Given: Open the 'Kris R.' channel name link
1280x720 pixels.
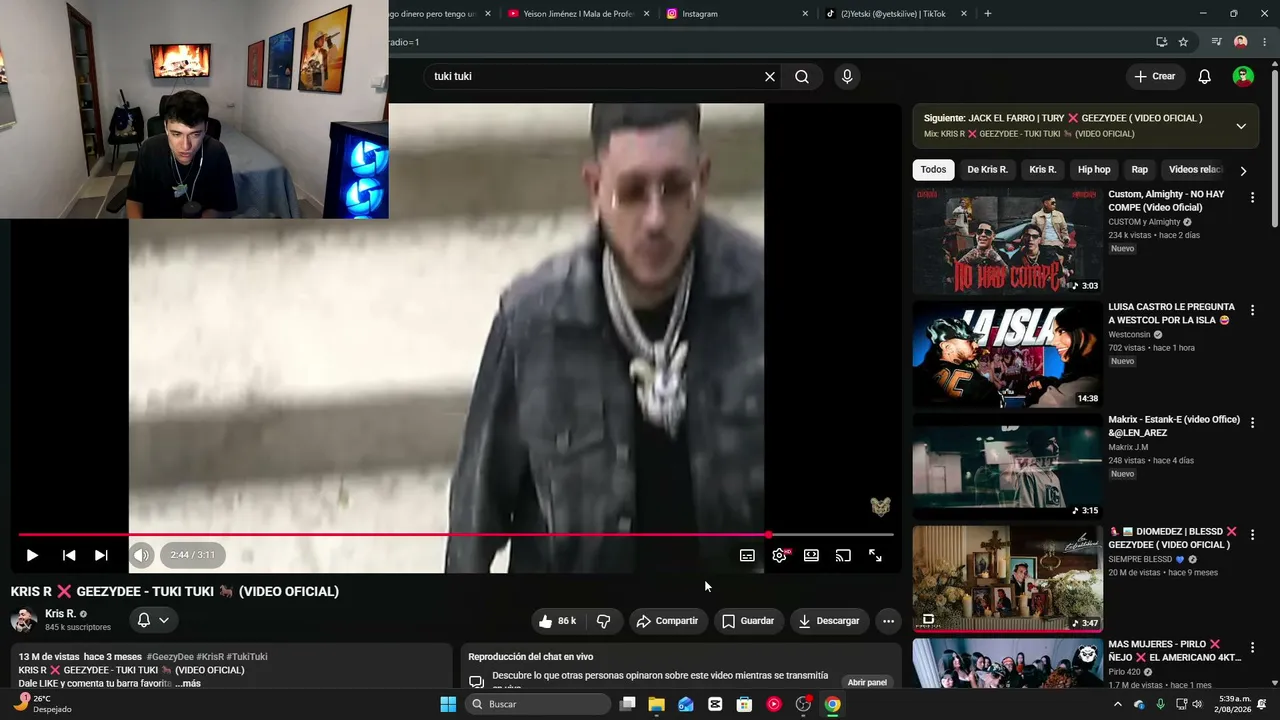Looking at the screenshot, I should tap(60, 614).
